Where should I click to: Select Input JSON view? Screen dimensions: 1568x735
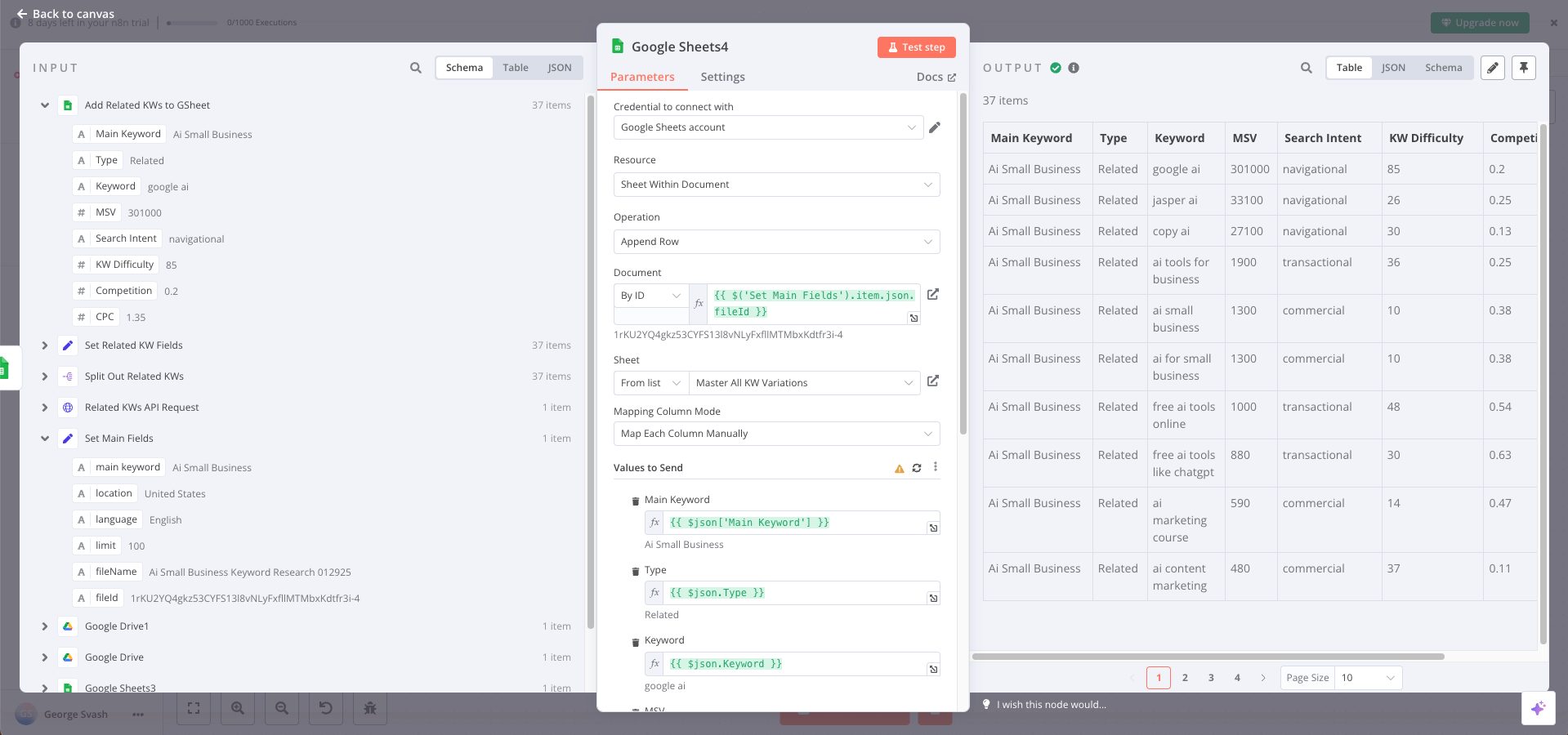[560, 68]
